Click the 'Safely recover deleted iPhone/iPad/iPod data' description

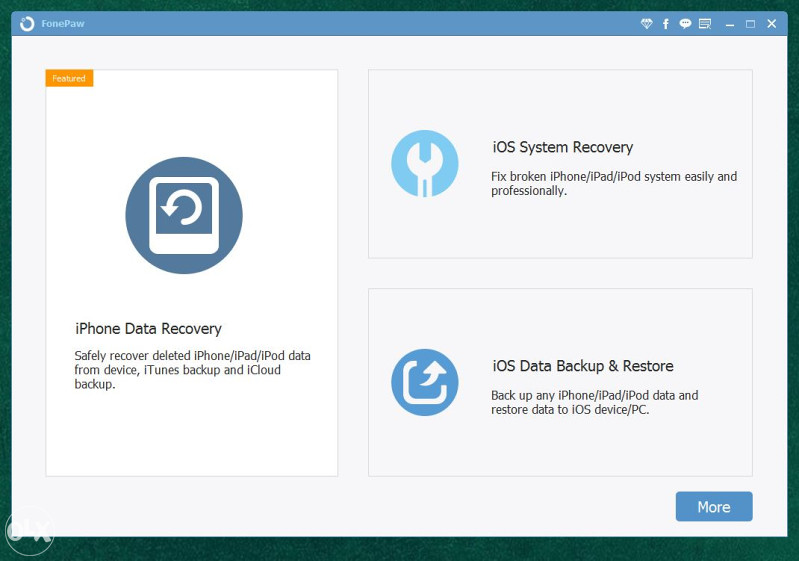(x=193, y=369)
